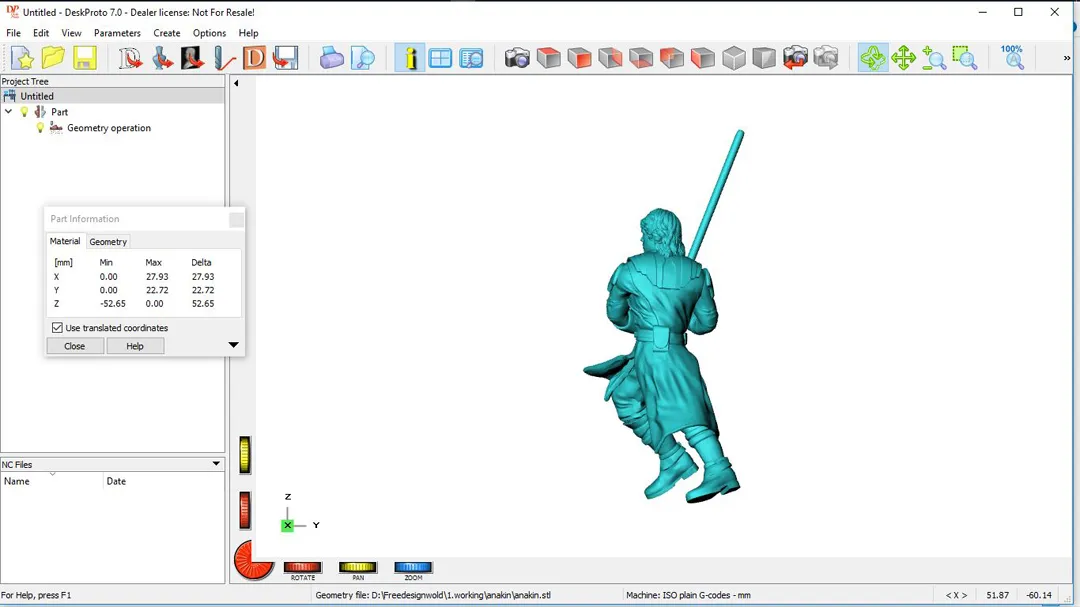Select the Front view cube icon
The image size is (1080, 607).
[579, 59]
